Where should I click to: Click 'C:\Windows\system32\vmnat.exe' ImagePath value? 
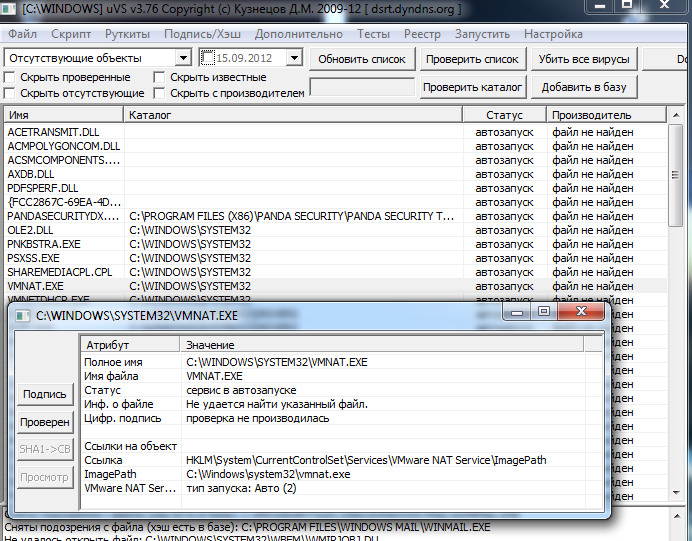pyautogui.click(x=268, y=474)
